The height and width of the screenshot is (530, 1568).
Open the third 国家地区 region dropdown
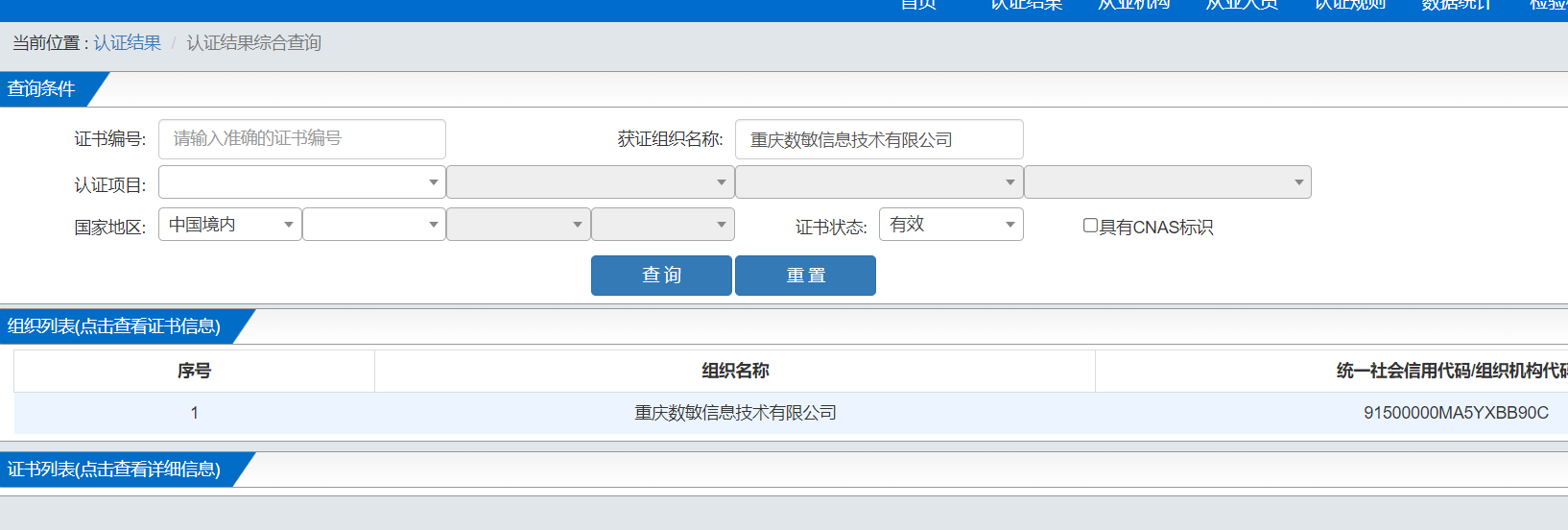[x=518, y=225]
